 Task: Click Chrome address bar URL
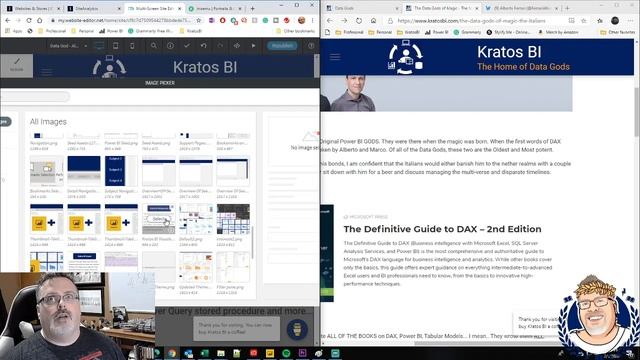tap(124, 20)
